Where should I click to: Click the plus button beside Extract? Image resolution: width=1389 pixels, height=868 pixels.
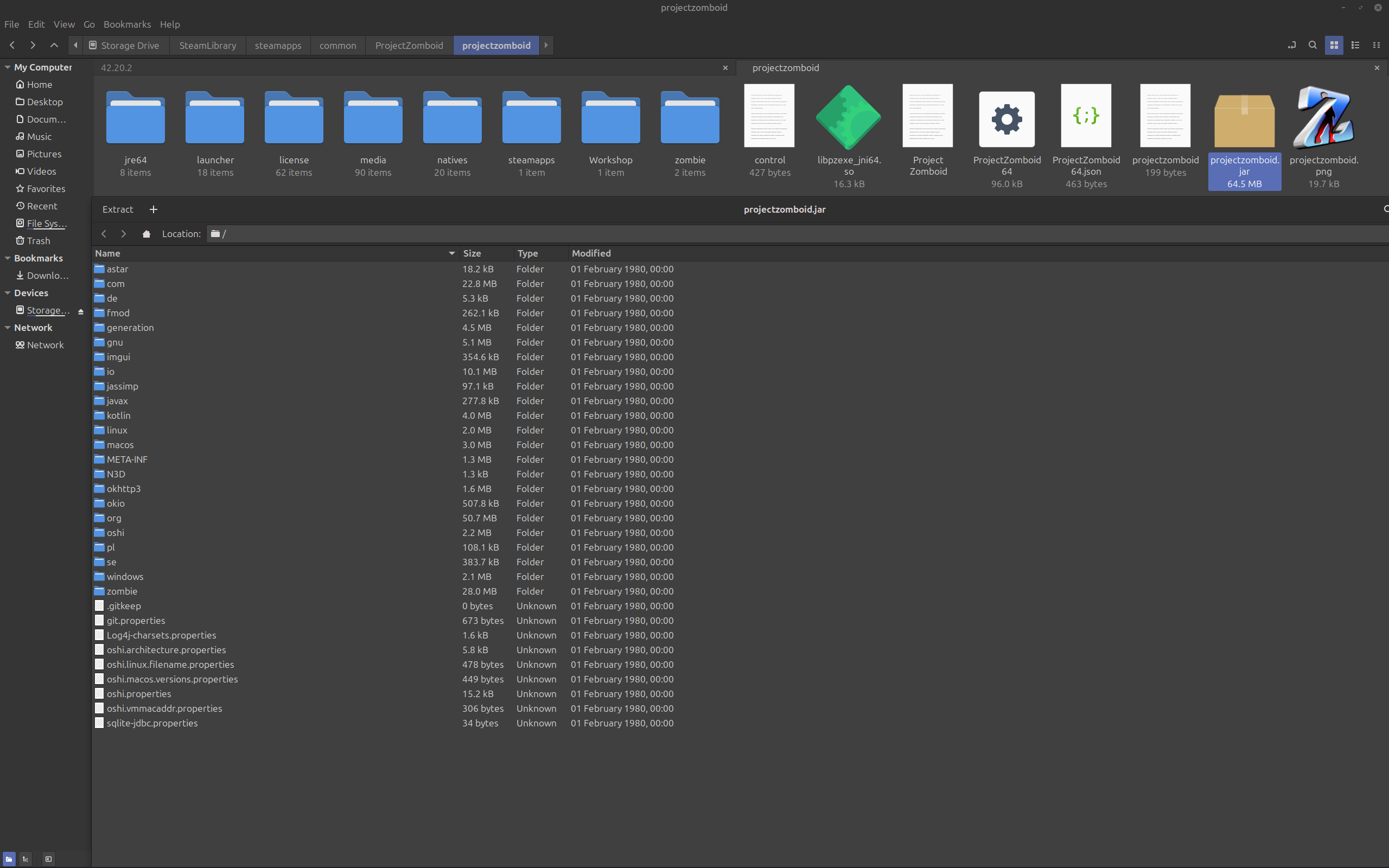(x=153, y=209)
